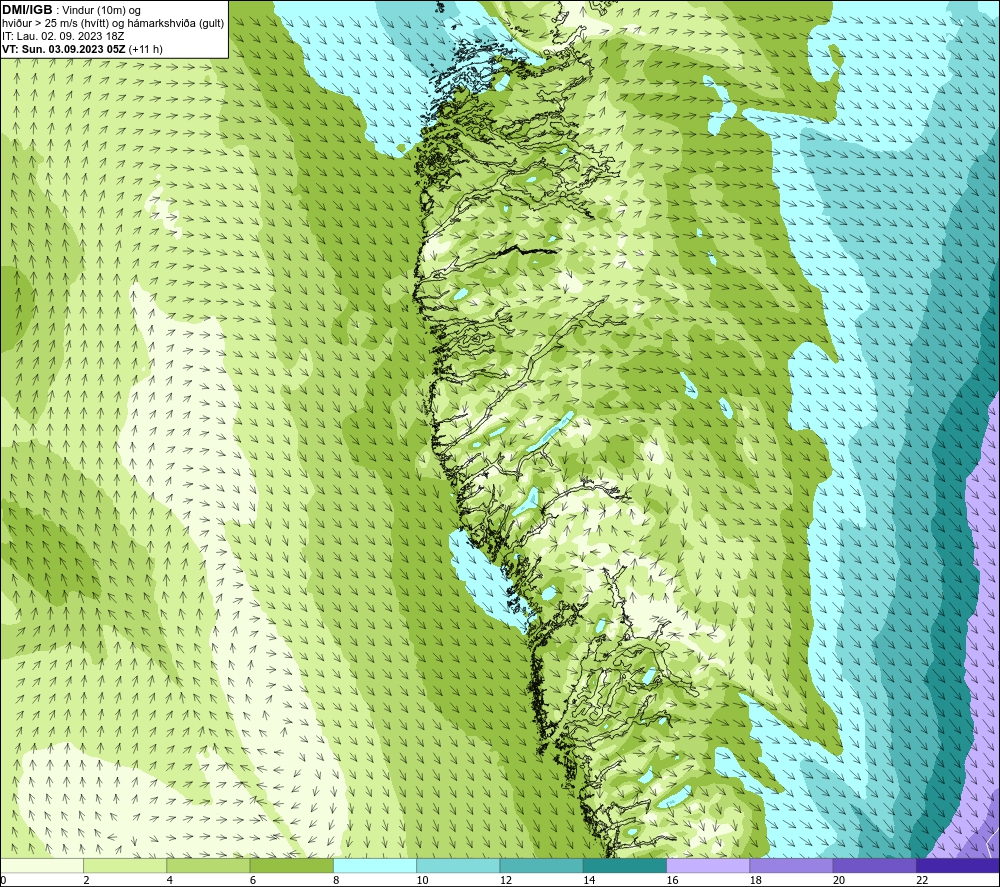This screenshot has width=1000, height=887.
Task: Click the 10–12 m/s turquoise legend swatch
Action: coord(458,865)
